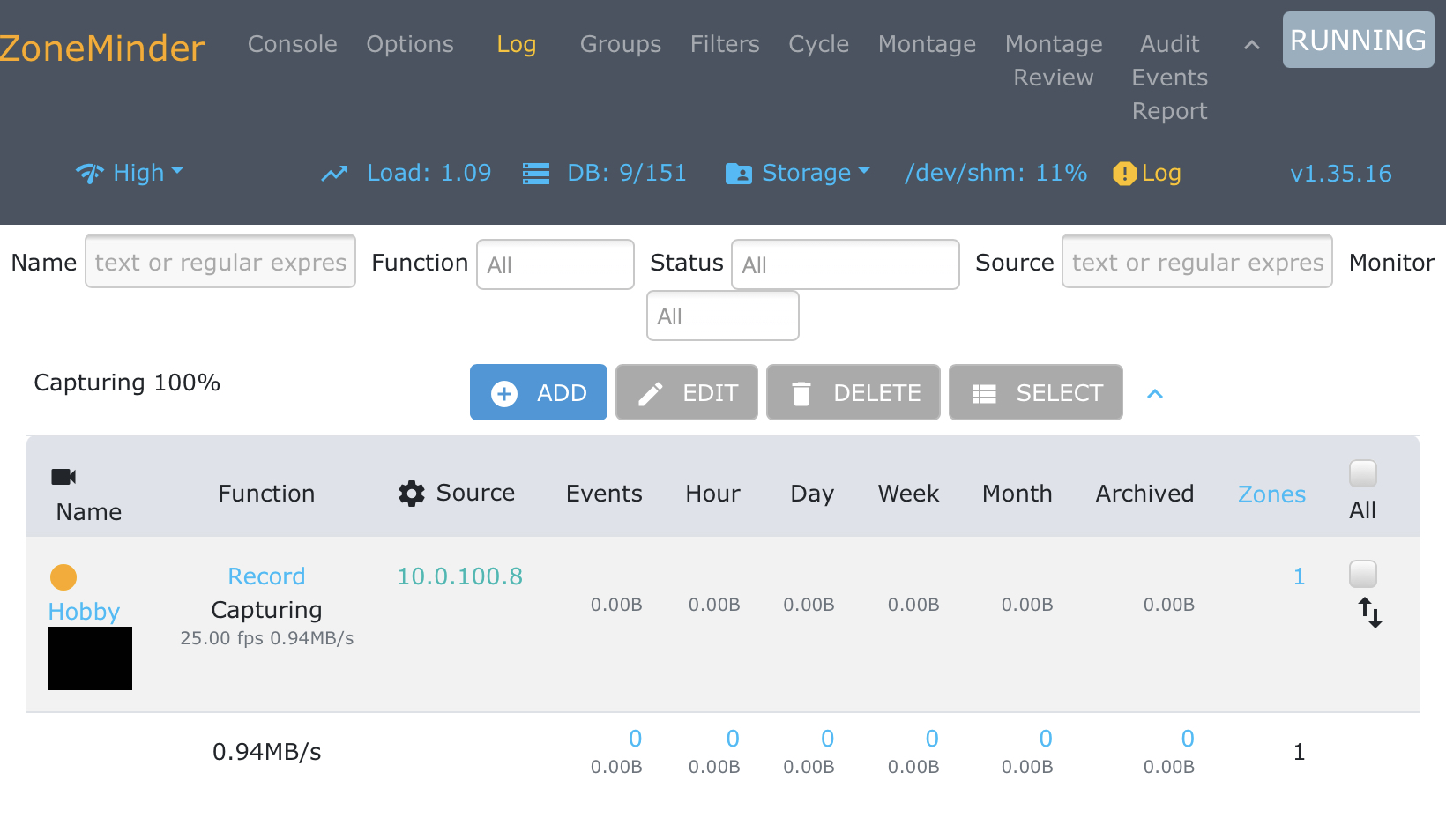Open the Status filter dropdown

click(x=846, y=264)
